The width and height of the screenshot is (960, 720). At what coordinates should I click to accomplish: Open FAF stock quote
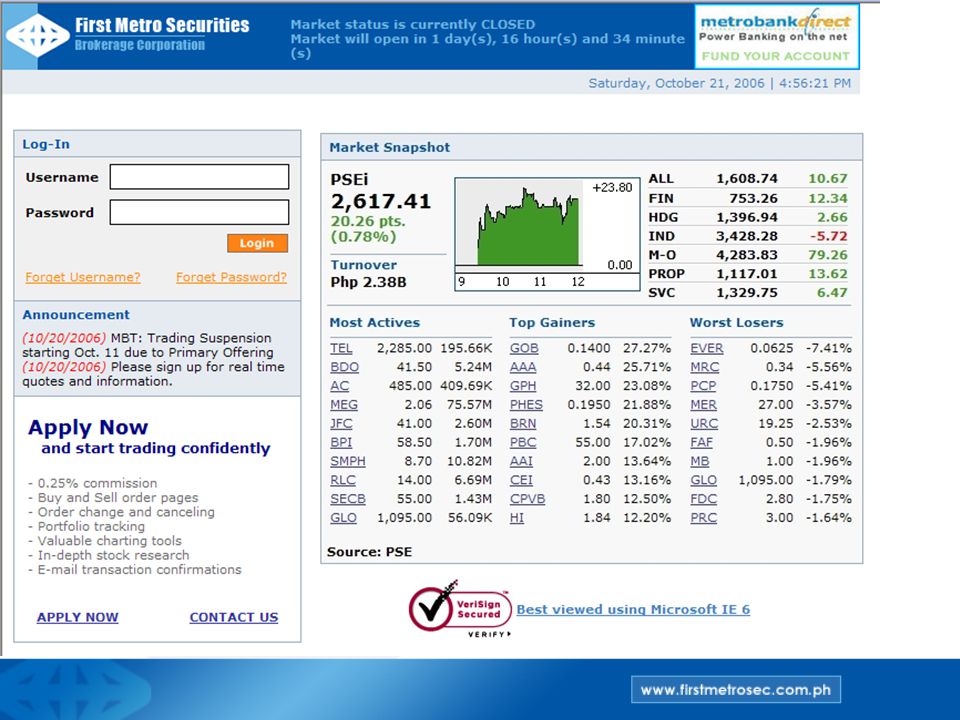point(702,443)
